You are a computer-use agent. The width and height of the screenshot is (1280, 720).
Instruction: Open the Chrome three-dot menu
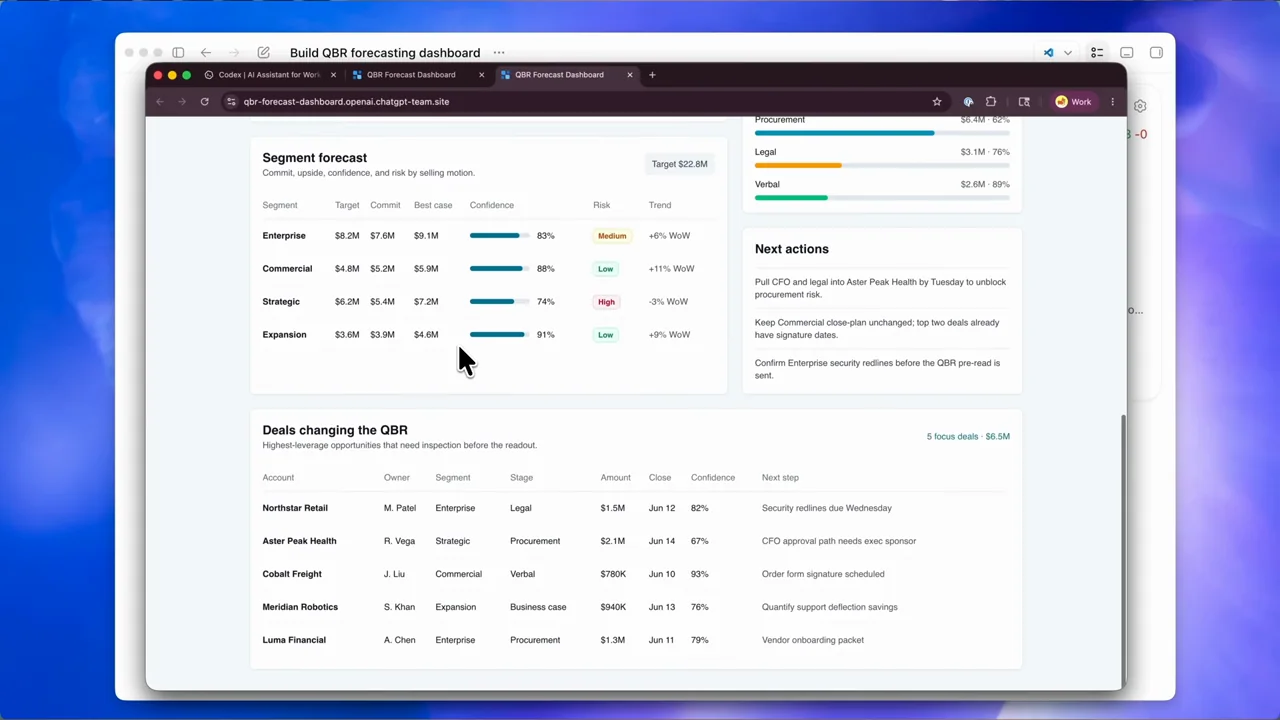tap(1112, 102)
